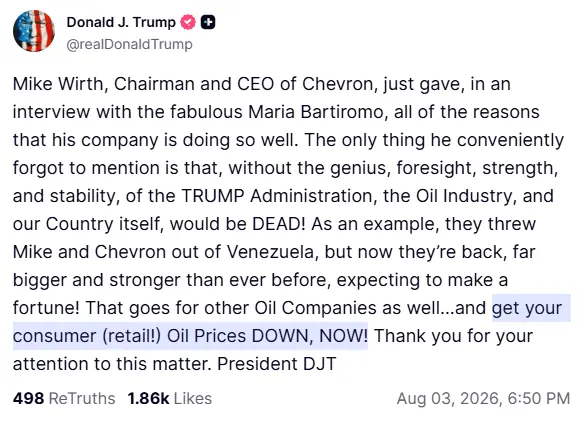Click the black plus badge icon
The height and width of the screenshot is (424, 585).
[x=208, y=22]
